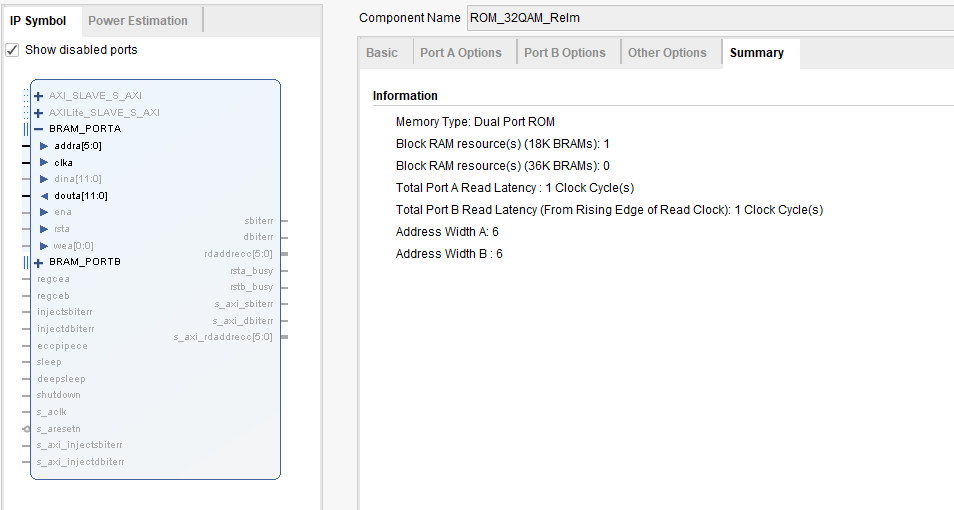
Task: Open the Power Estimation tab
Action: click(138, 21)
